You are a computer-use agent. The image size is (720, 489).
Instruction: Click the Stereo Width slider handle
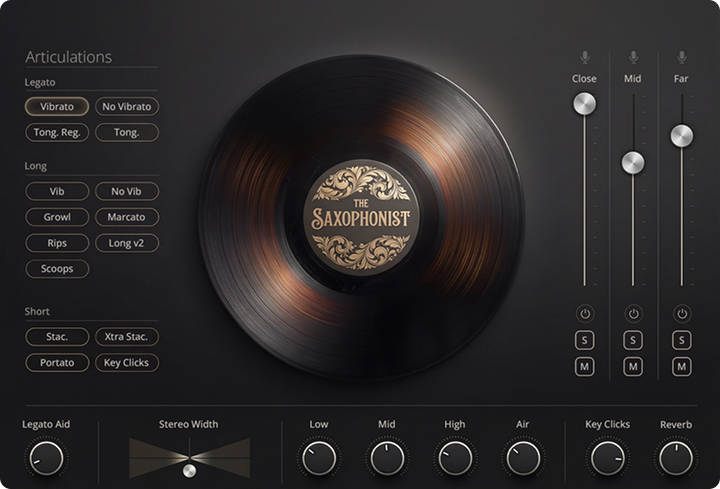[189, 471]
